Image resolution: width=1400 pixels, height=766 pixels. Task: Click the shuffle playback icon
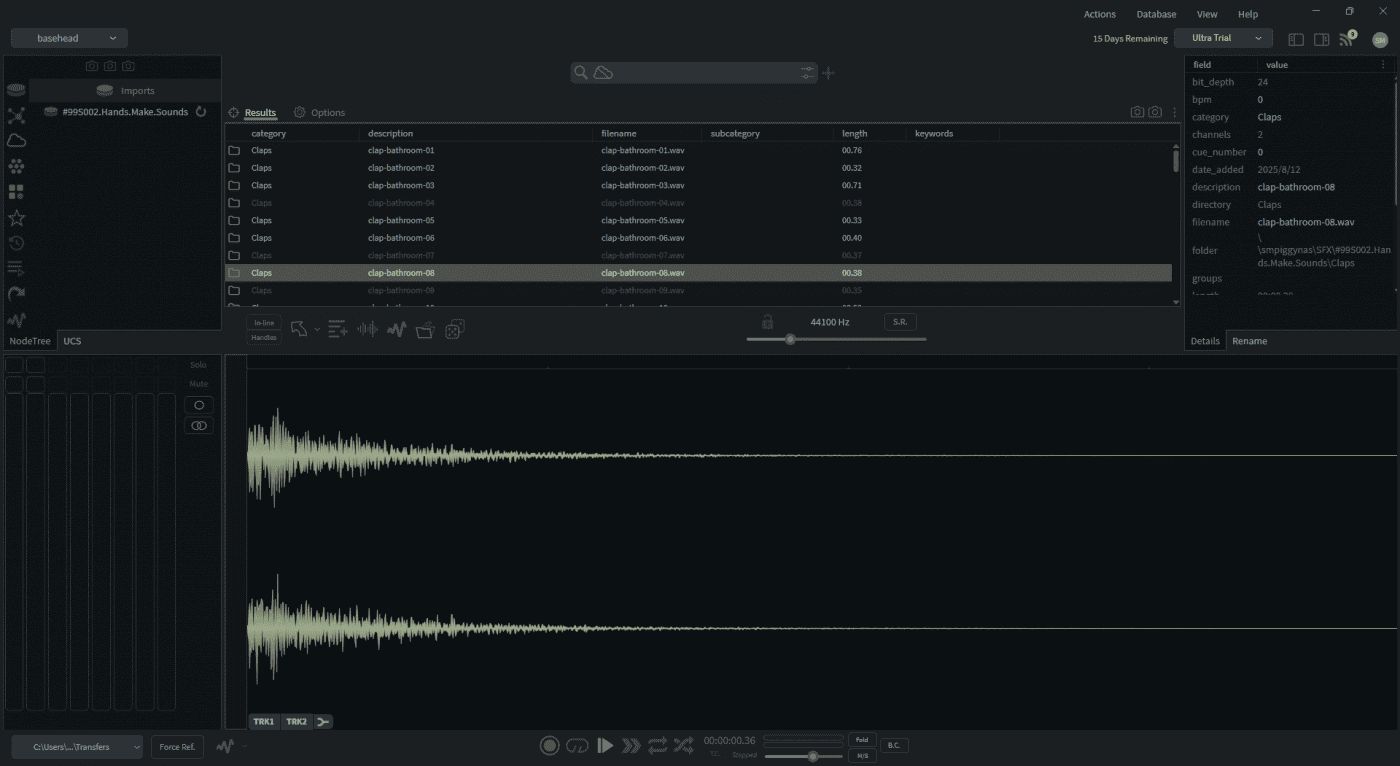[x=683, y=745]
